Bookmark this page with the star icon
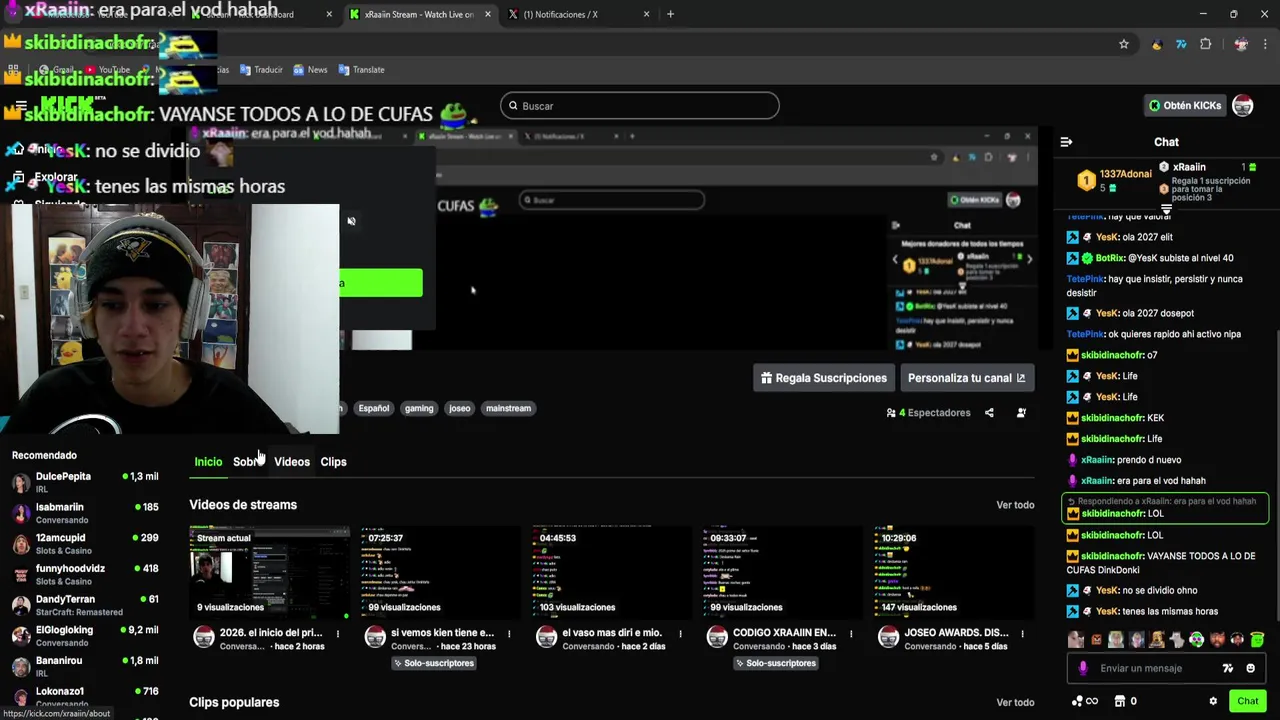The image size is (1280, 720). coord(1124,44)
